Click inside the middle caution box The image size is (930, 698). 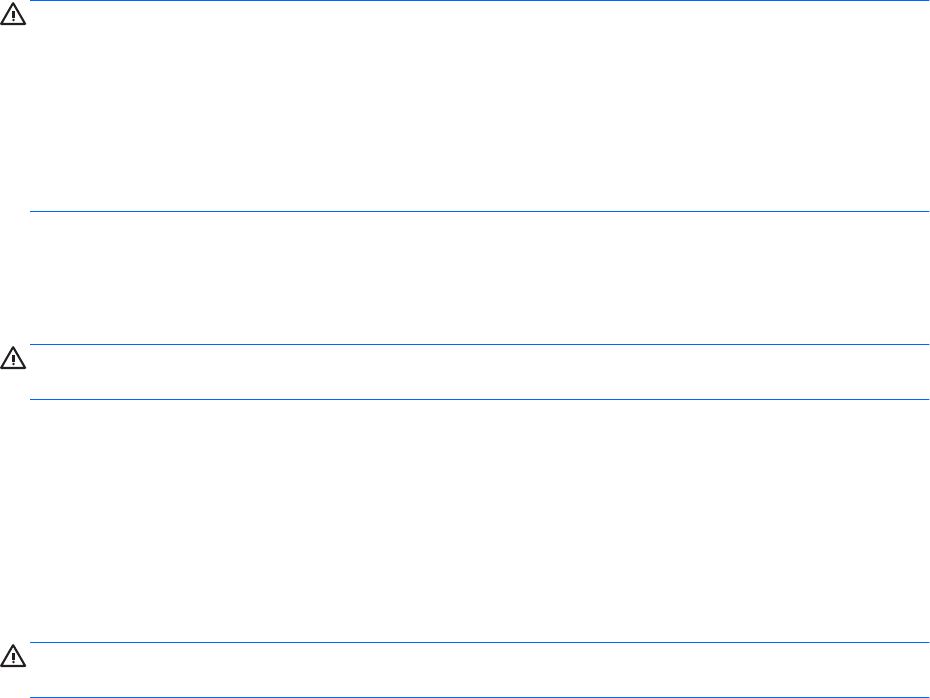pos(479,372)
